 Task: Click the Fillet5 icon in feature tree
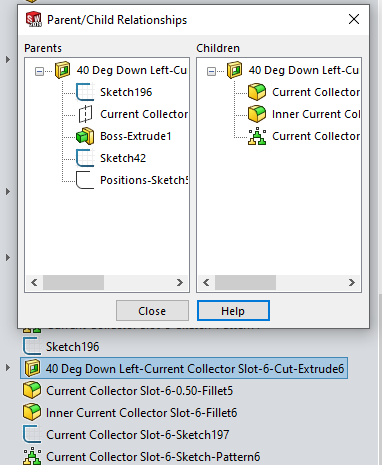[32, 390]
